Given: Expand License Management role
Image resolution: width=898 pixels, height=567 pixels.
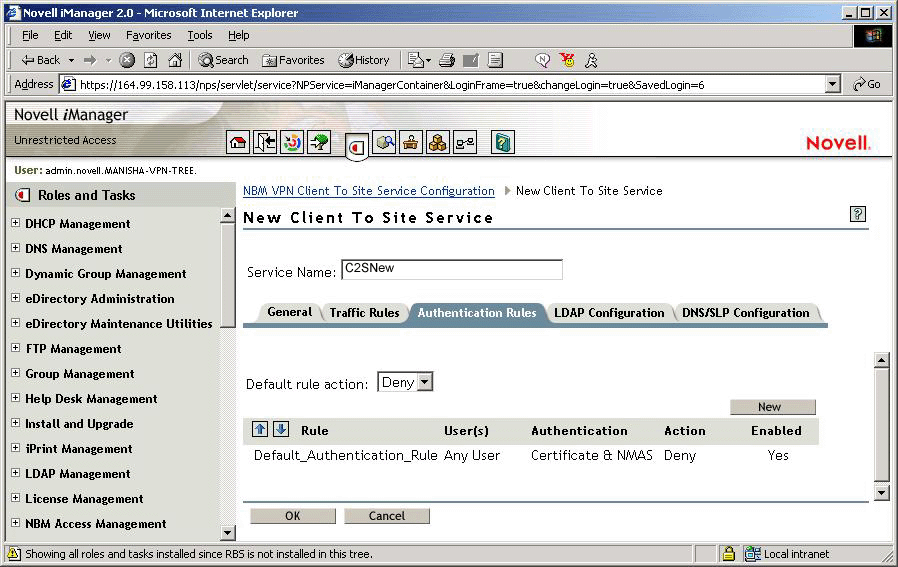Looking at the screenshot, I should (x=15, y=498).
